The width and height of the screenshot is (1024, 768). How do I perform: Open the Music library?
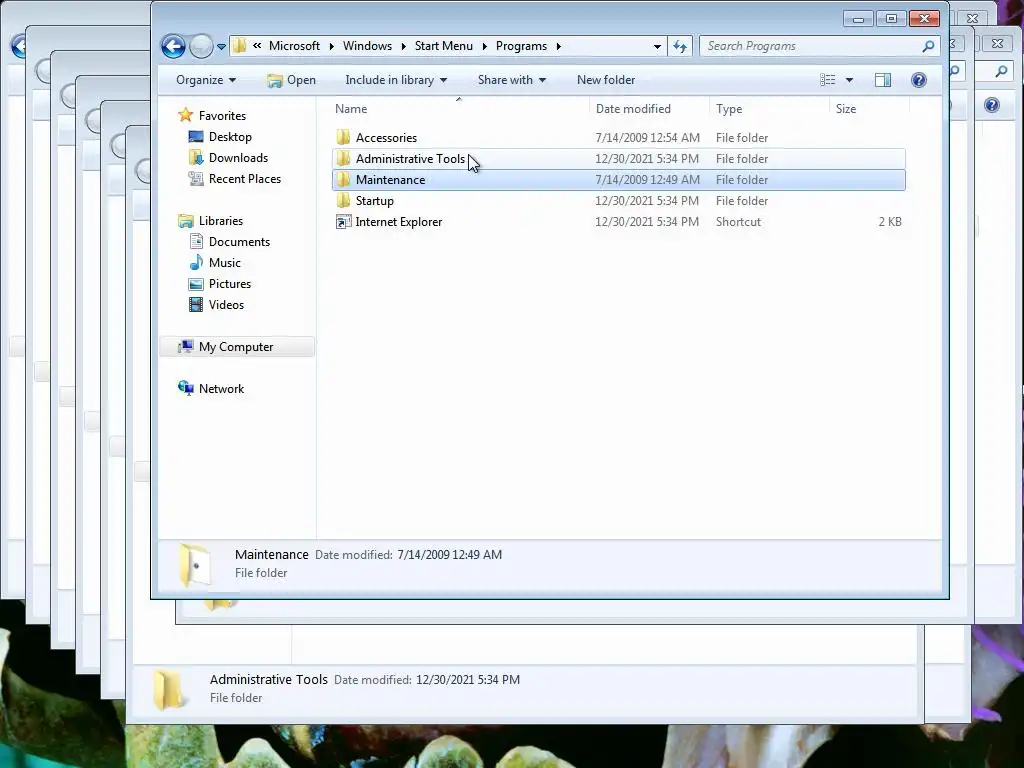point(225,263)
